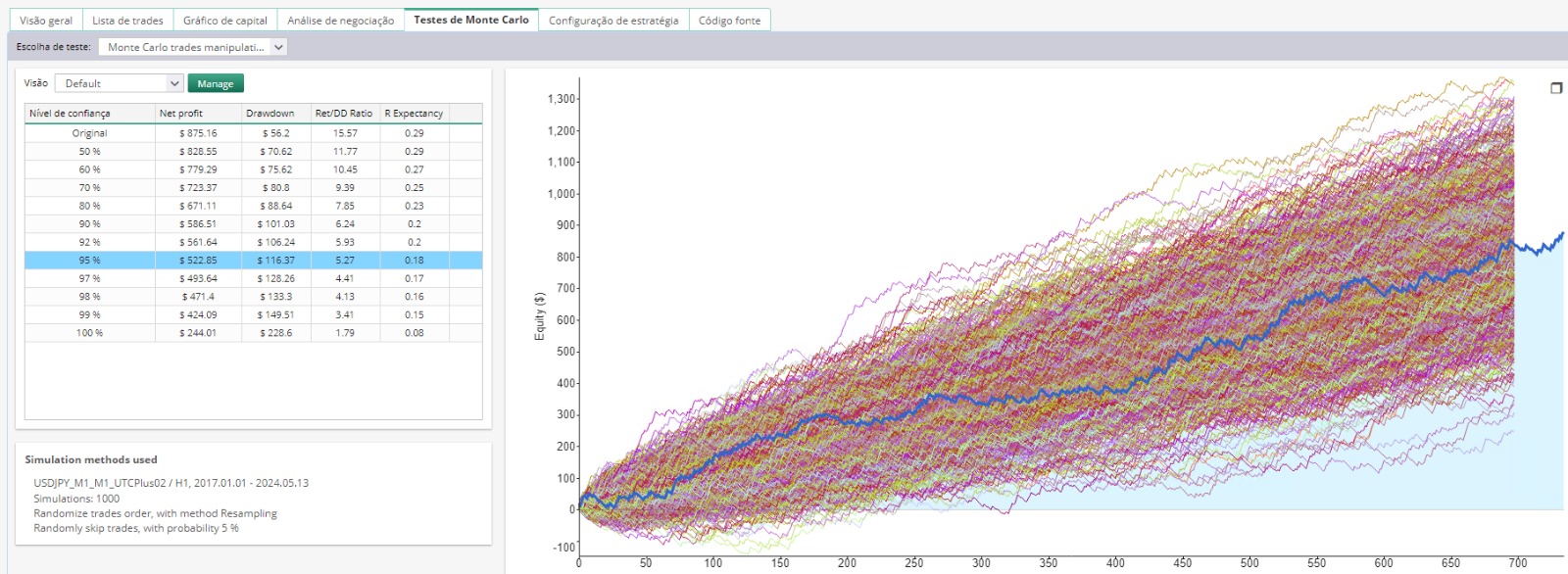Select the 100 % confidence row
This screenshot has height=574, width=1568.
(x=254, y=333)
